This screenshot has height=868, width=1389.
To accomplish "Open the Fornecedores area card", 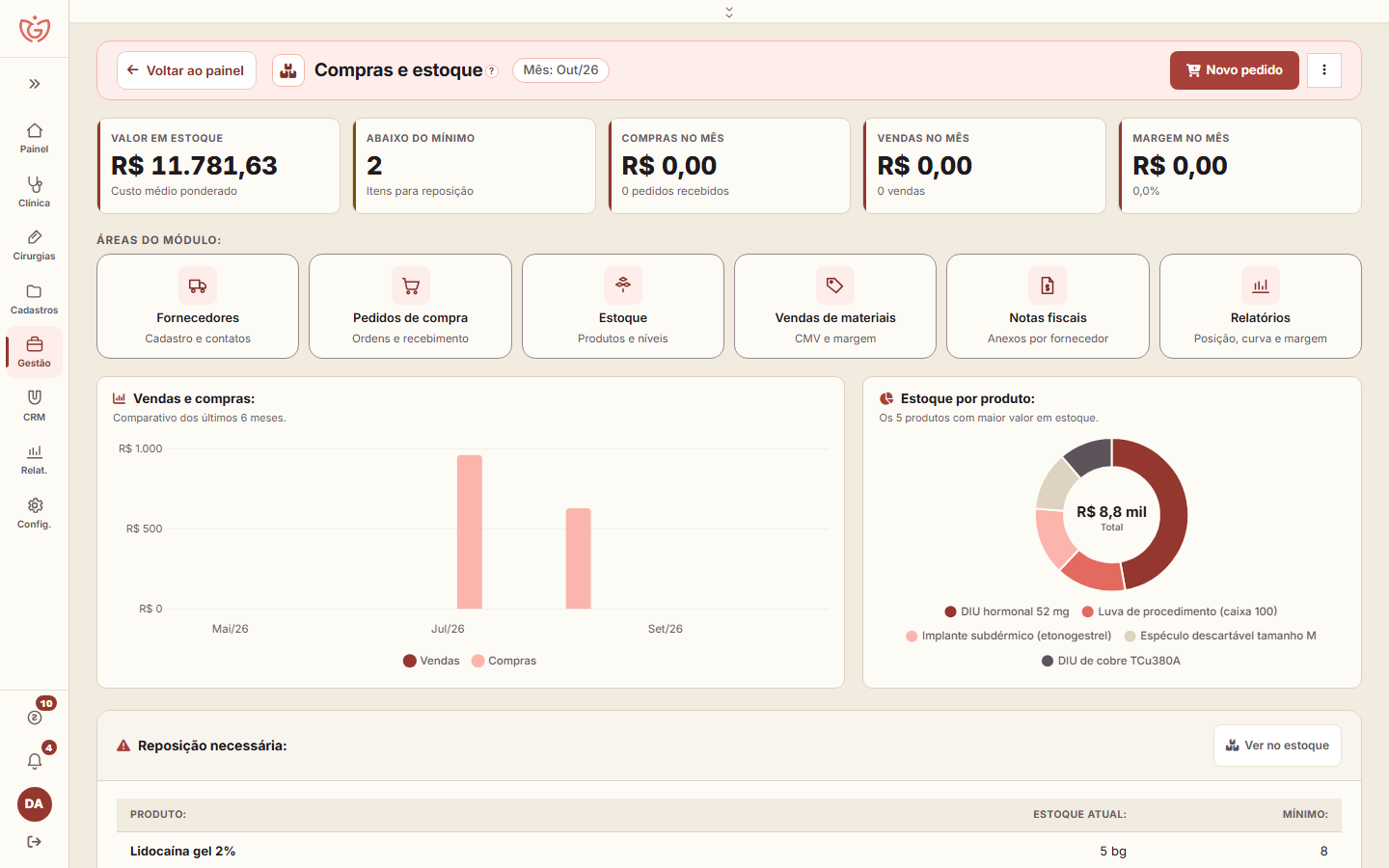I will pos(198,307).
